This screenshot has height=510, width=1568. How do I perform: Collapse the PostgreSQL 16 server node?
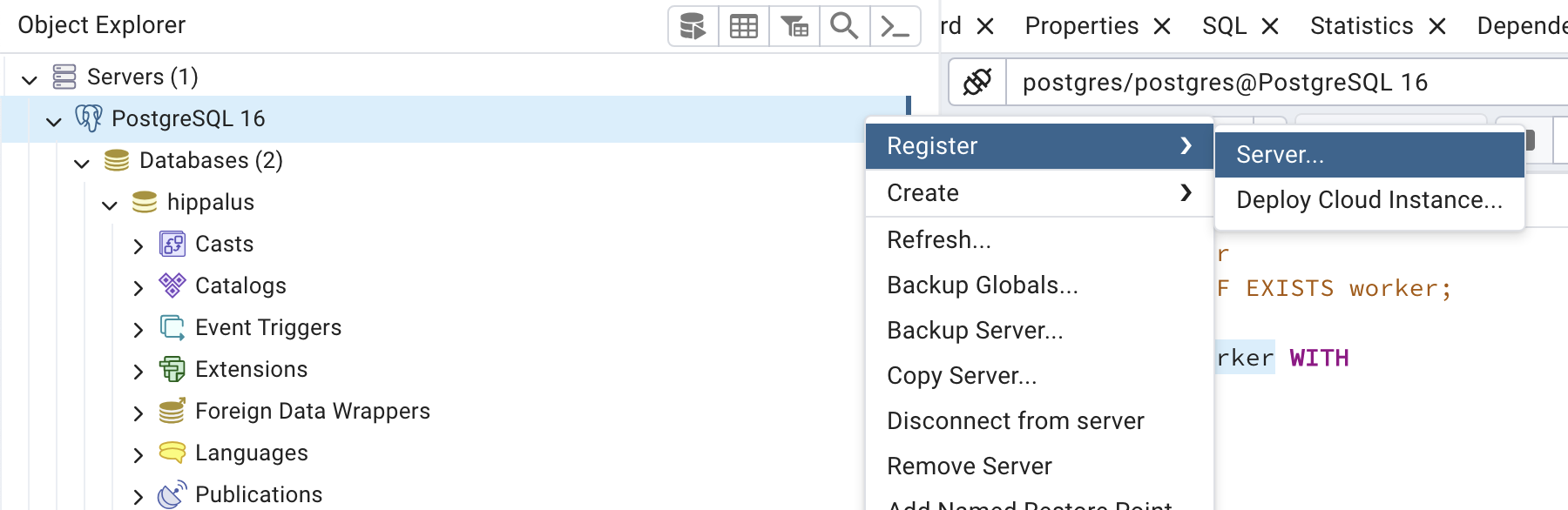(54, 121)
